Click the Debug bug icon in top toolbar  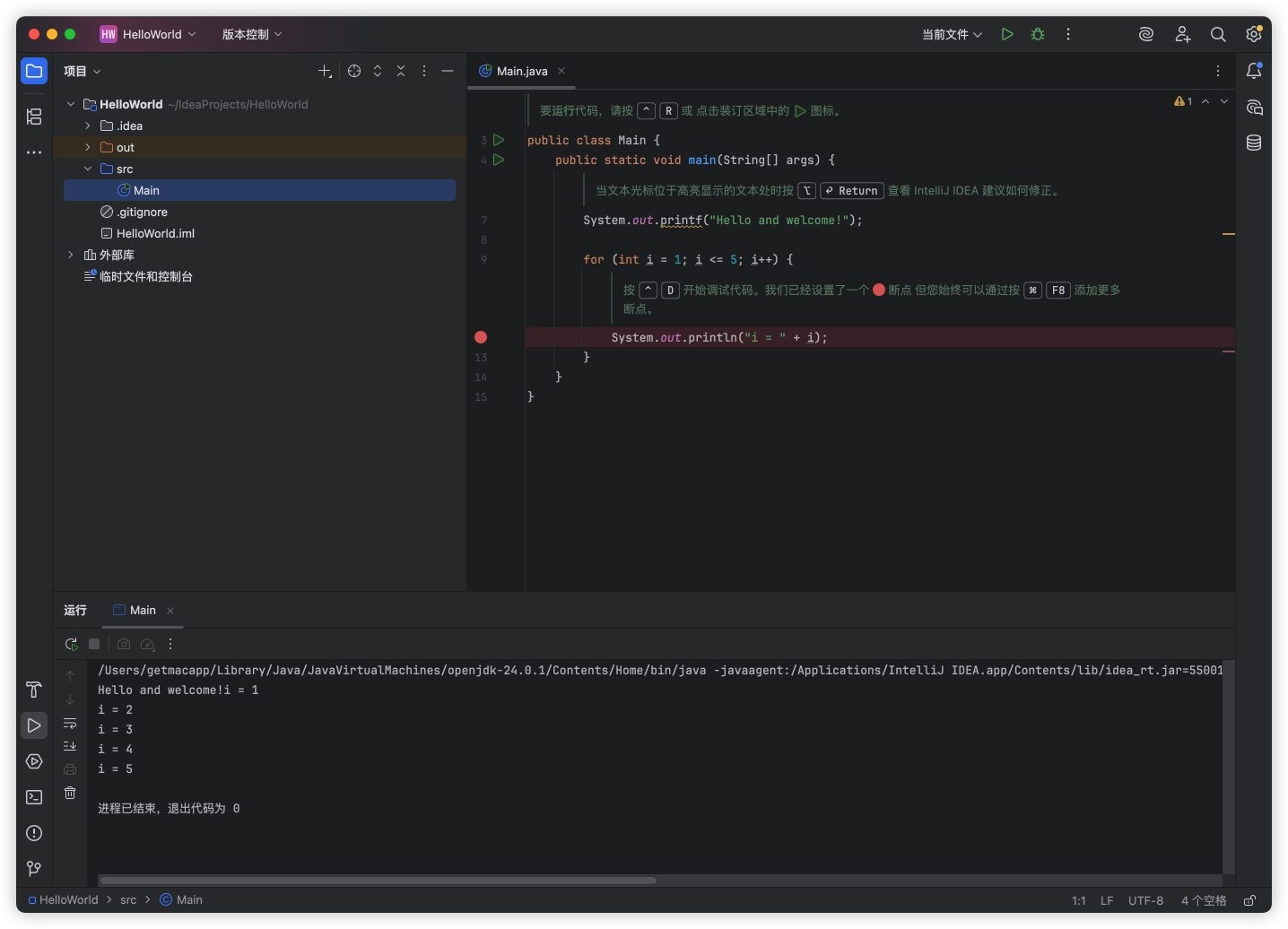(1038, 34)
